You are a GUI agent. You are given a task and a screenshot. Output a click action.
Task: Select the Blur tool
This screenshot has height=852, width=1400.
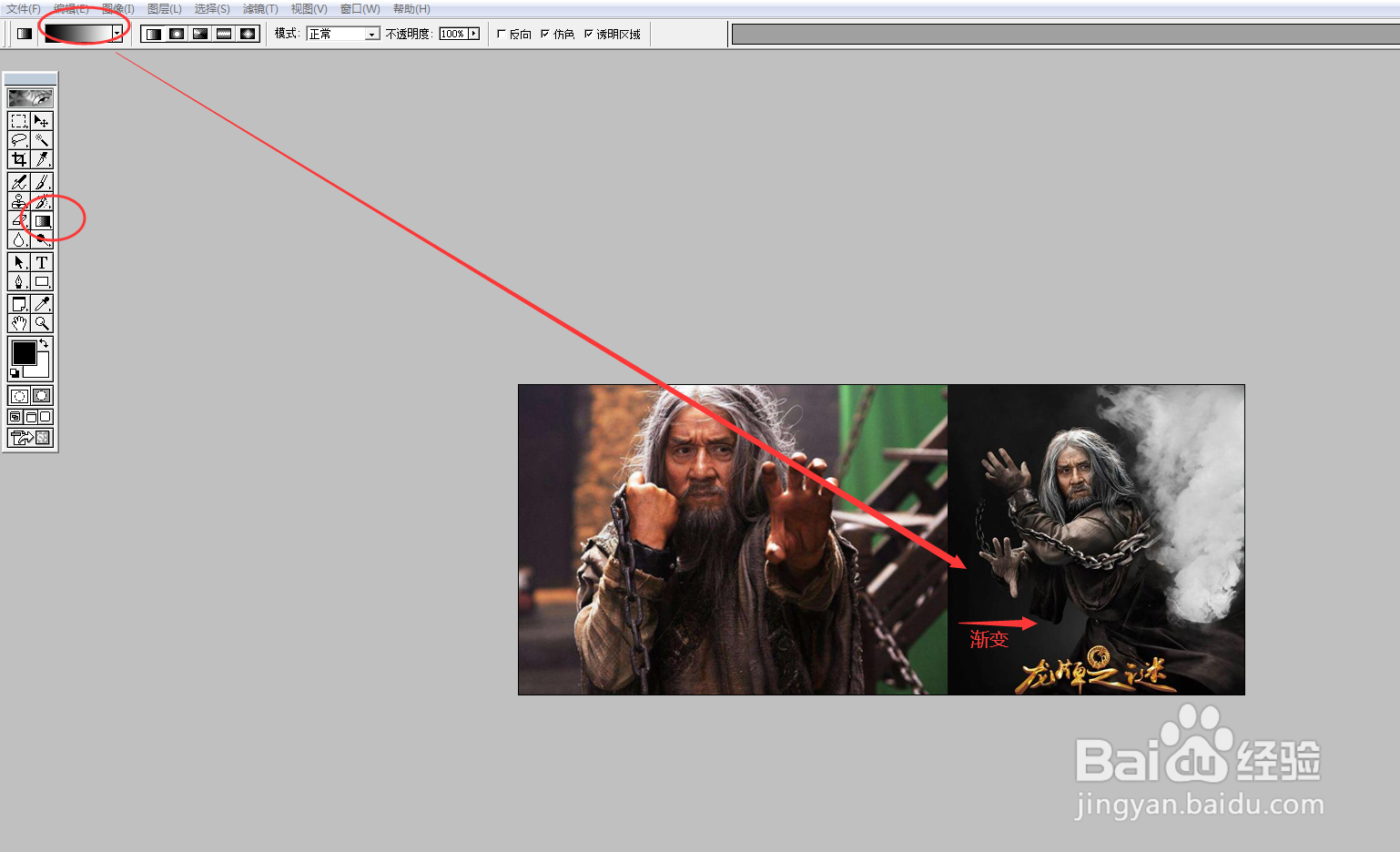19,239
